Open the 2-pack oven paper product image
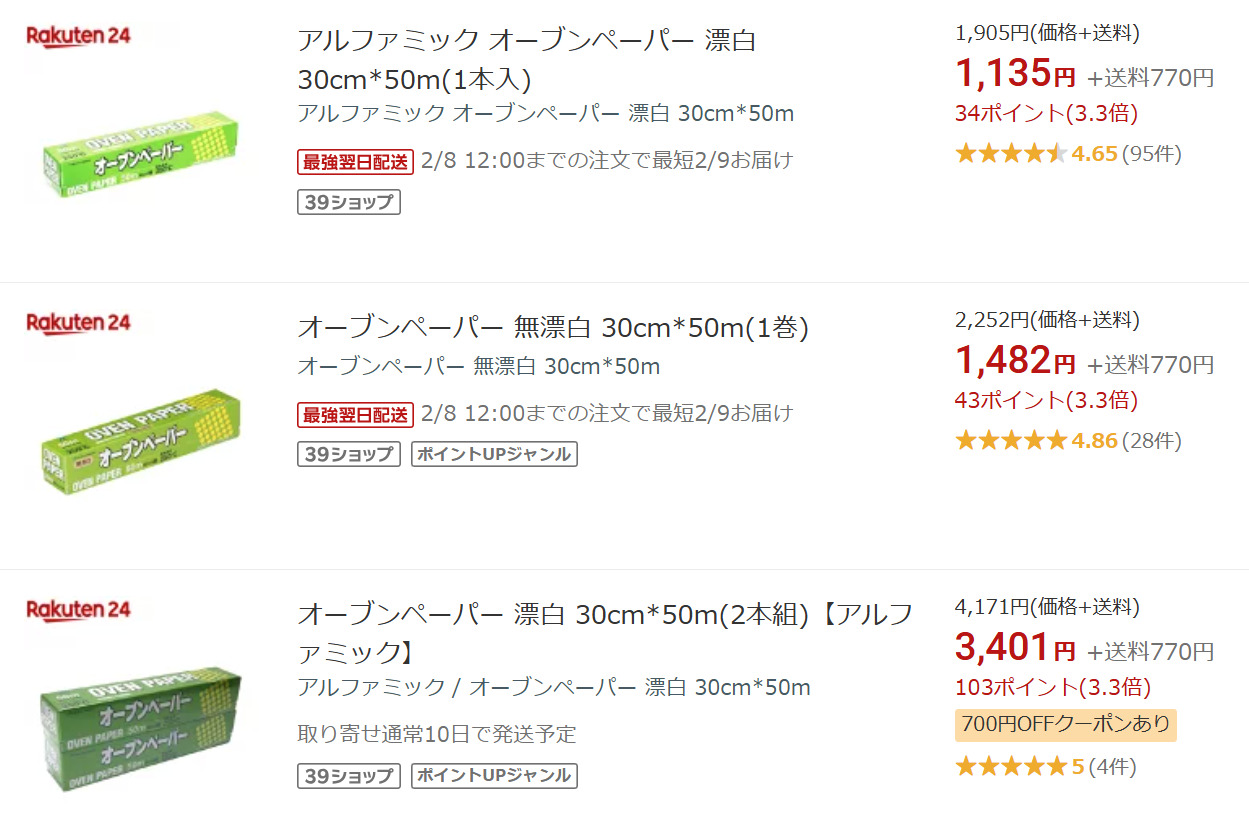 142,727
